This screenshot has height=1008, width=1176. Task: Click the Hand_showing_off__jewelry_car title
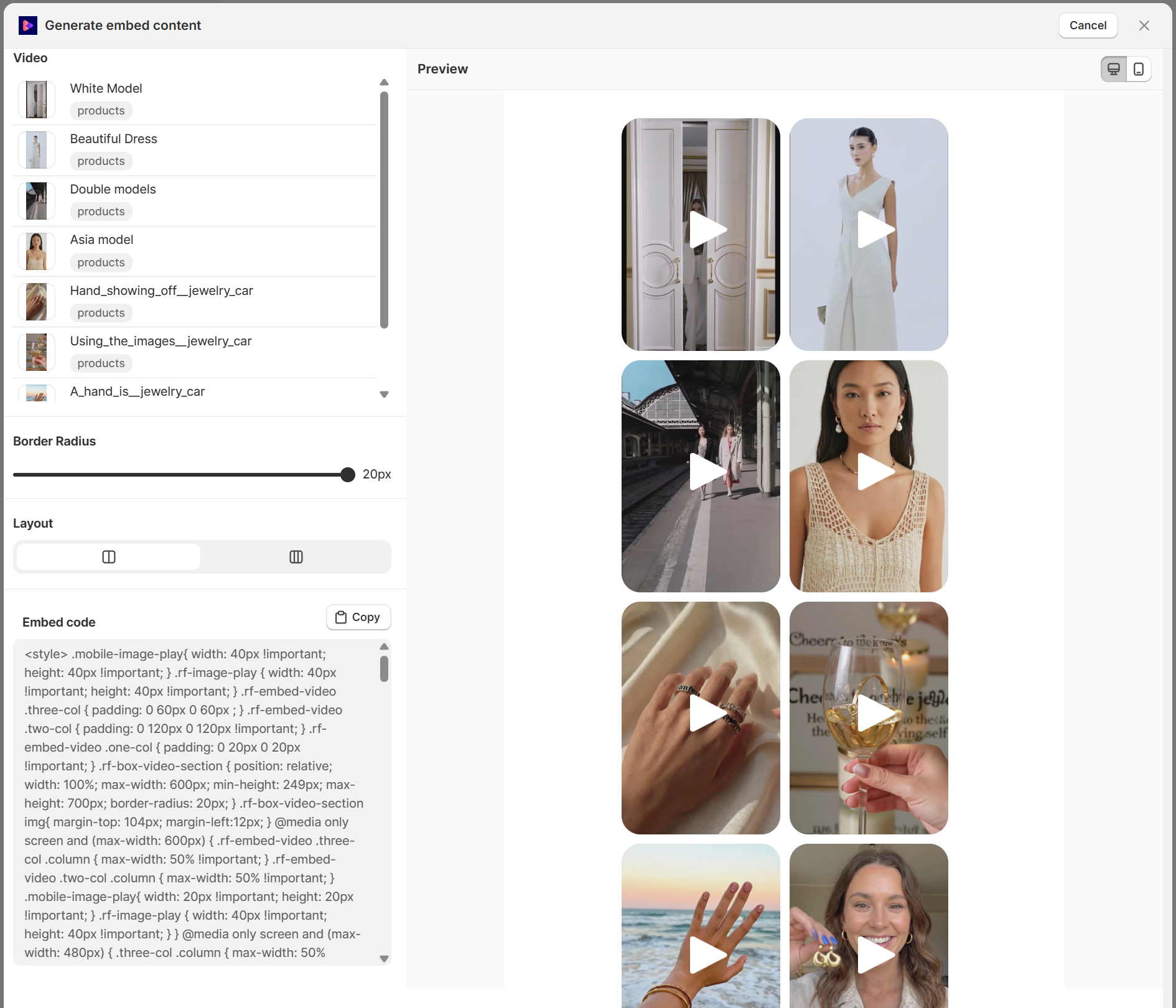coord(161,291)
